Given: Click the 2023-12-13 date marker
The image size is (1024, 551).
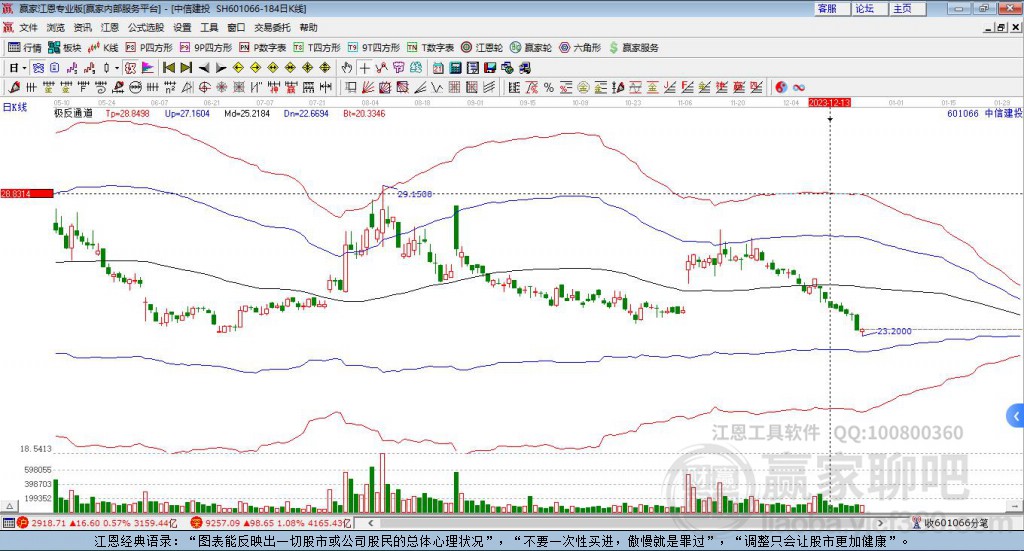Looking at the screenshot, I should (x=829, y=103).
